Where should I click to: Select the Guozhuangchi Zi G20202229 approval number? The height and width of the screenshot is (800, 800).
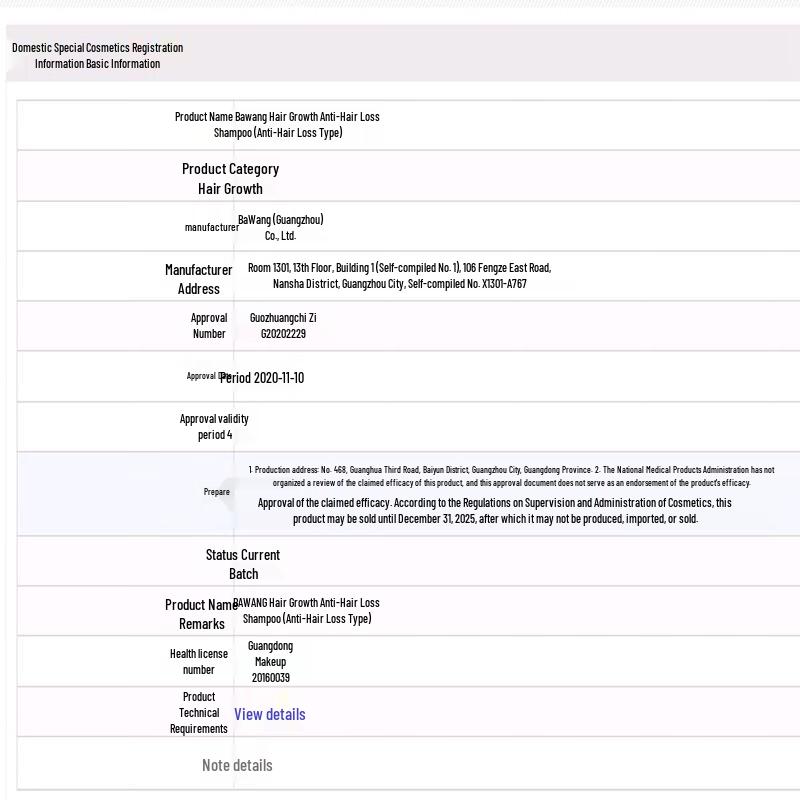click(283, 326)
